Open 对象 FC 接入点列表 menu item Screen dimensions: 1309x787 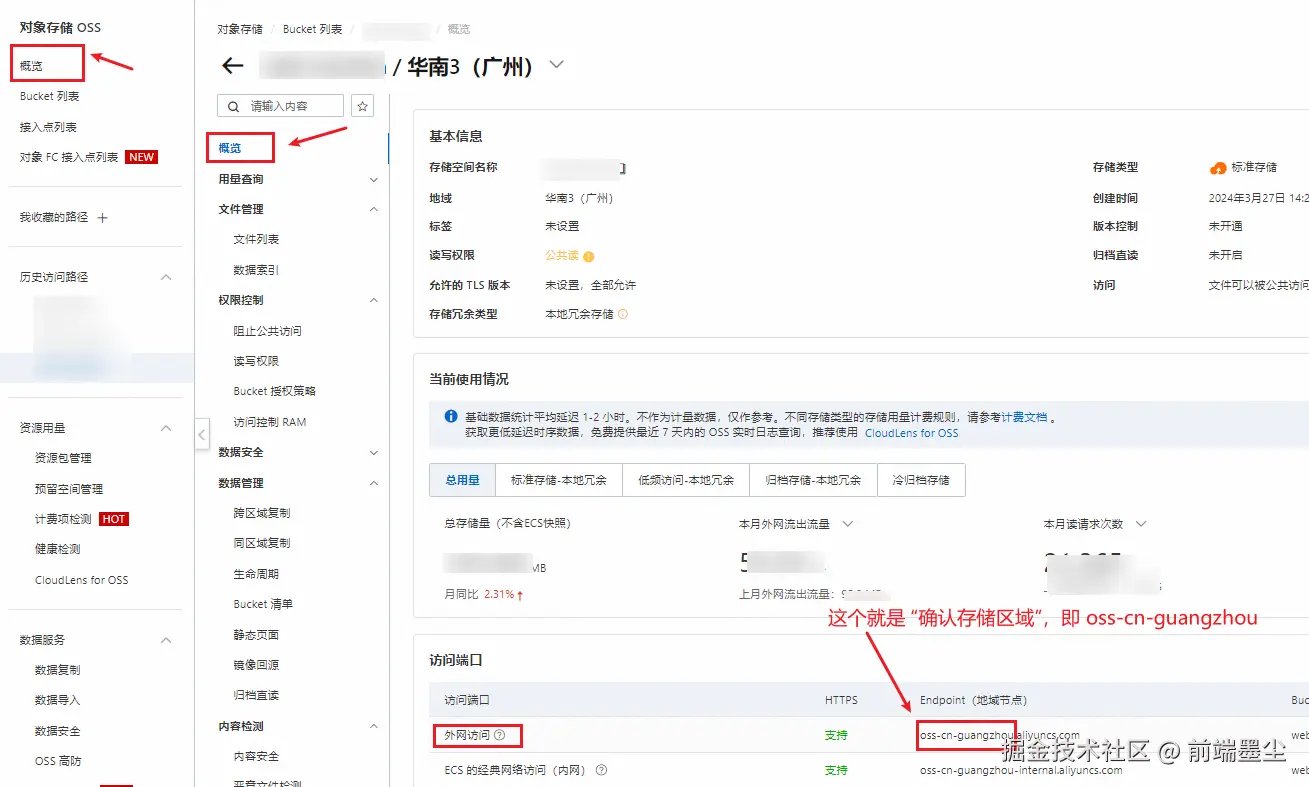[69, 157]
